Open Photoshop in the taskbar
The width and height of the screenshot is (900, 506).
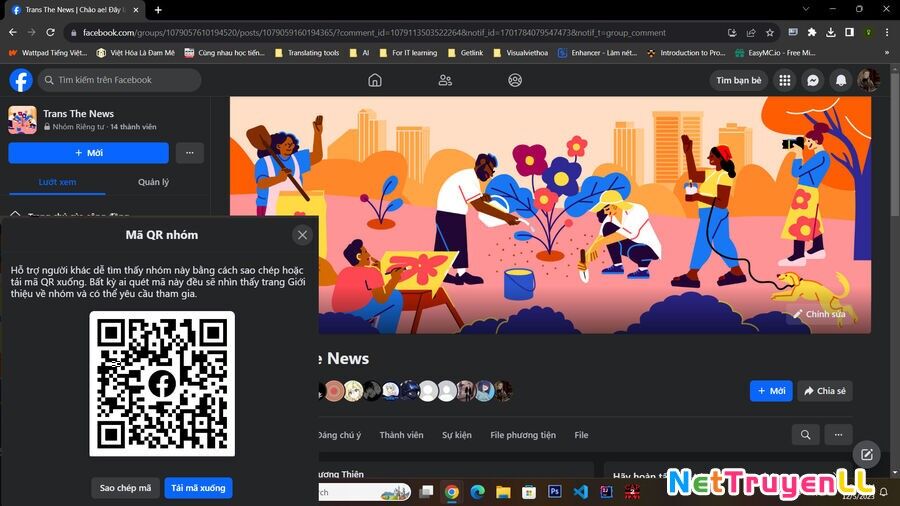[x=554, y=492]
